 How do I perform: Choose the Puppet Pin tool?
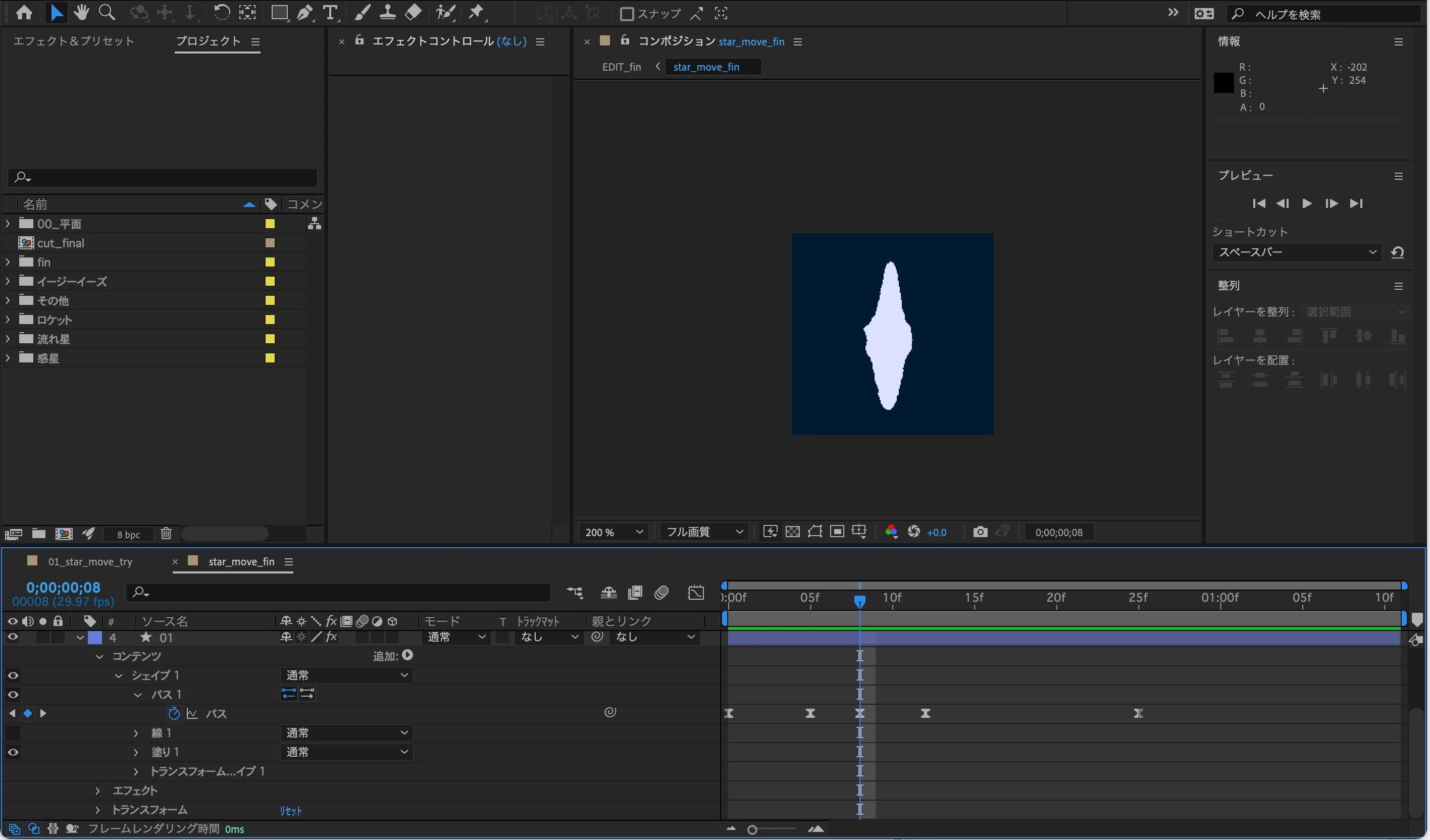[x=476, y=13]
